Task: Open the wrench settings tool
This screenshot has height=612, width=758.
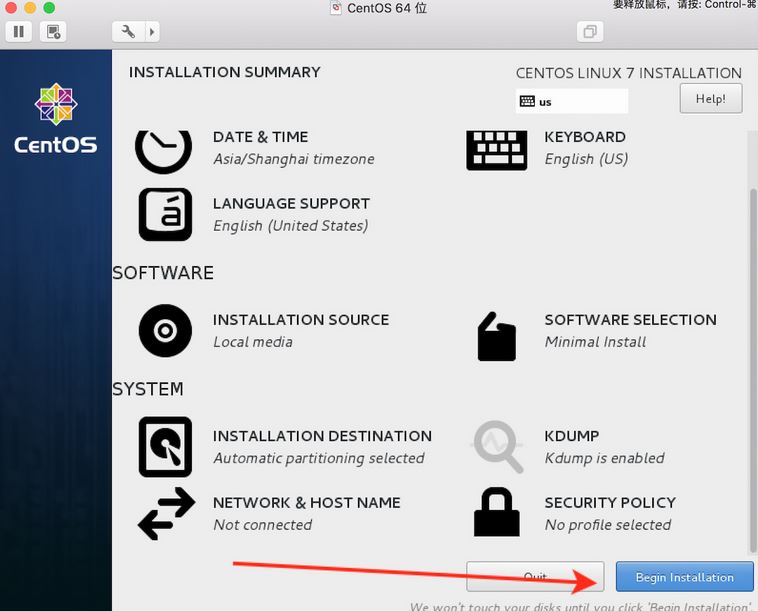Action: click(128, 32)
